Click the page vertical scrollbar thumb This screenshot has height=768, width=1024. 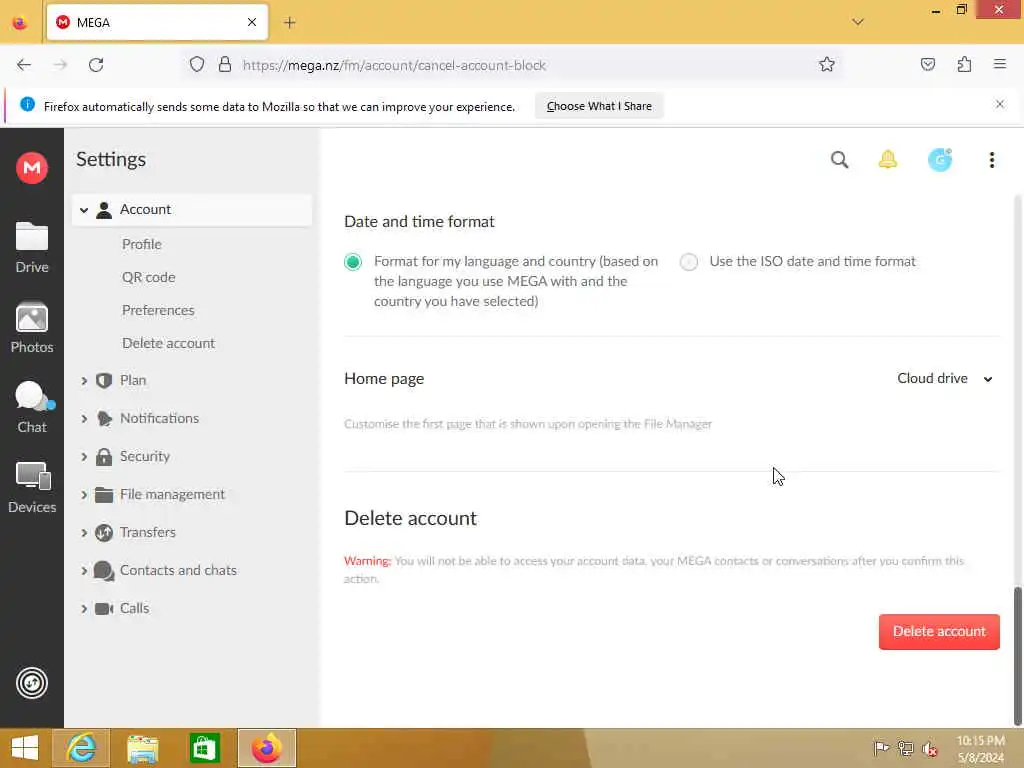tap(1016, 655)
